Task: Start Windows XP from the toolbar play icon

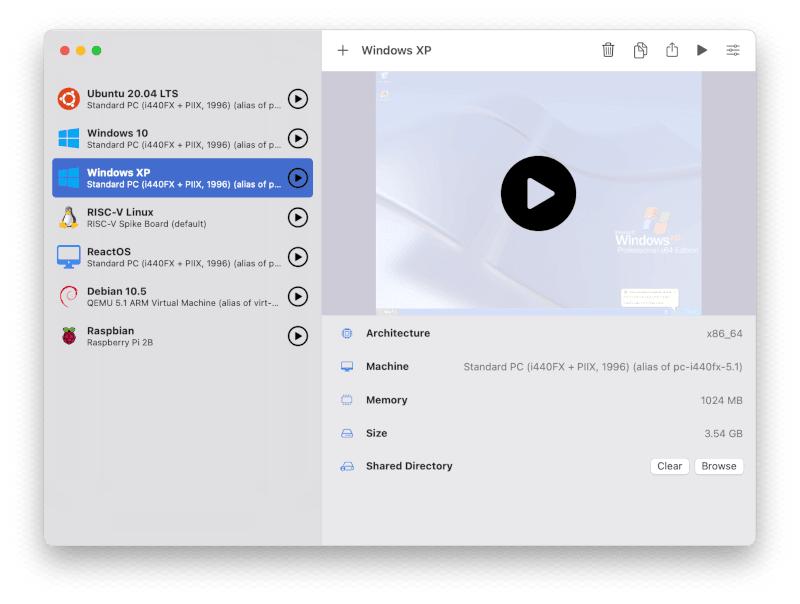Action: pos(702,50)
